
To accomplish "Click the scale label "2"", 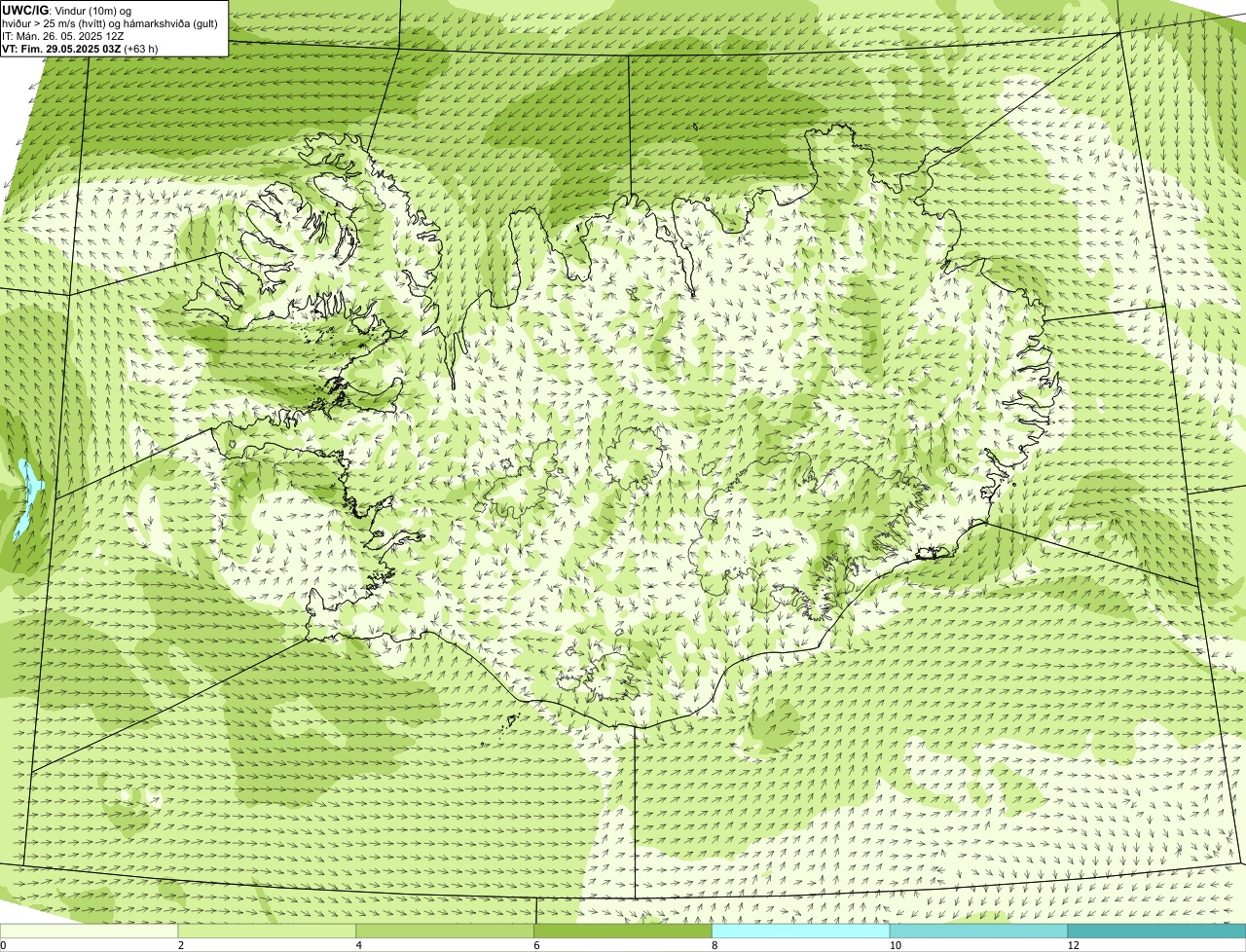I will point(181,945).
